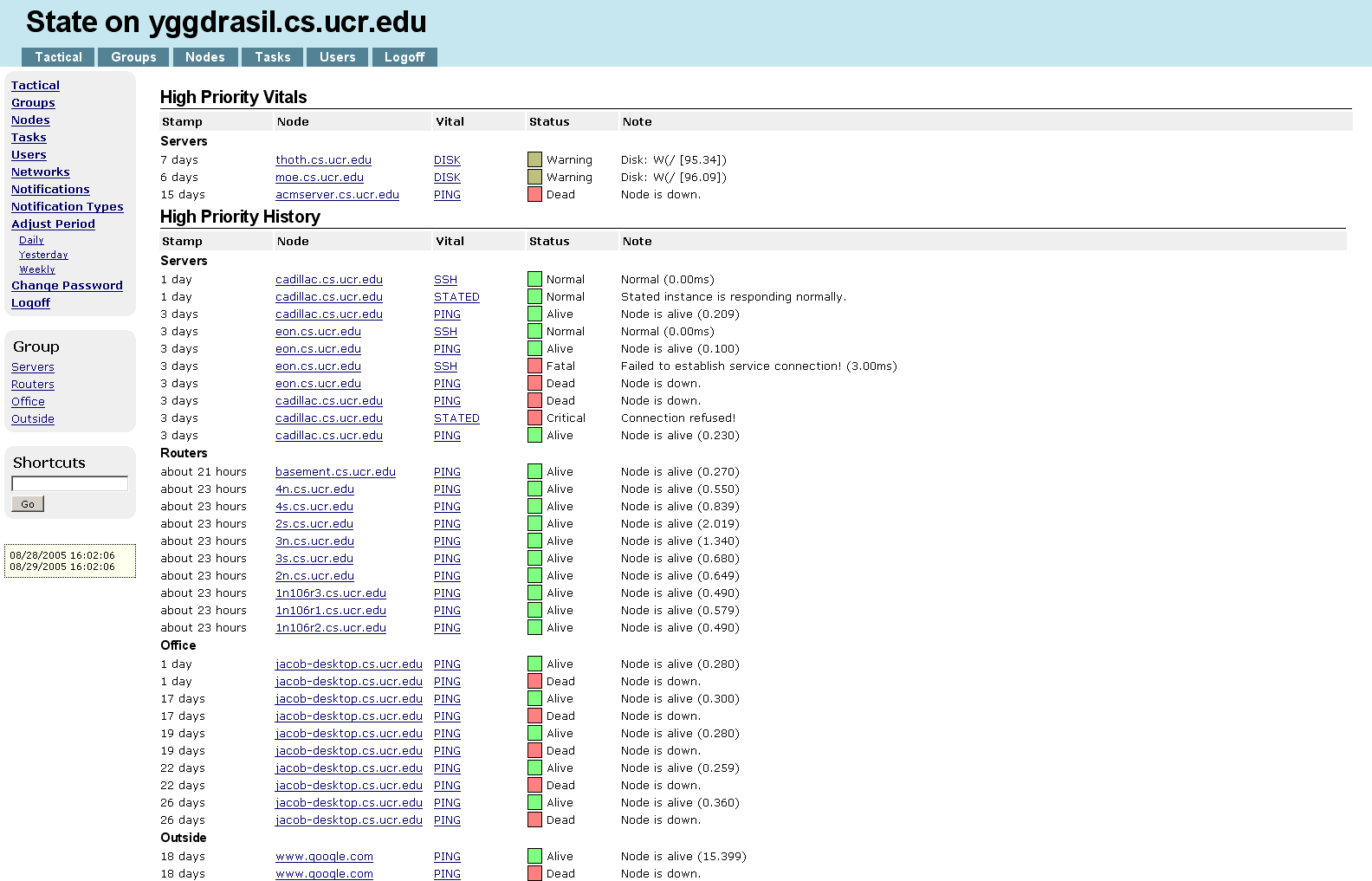Open the thoth.cs.ucr.edu node link

pos(323,159)
